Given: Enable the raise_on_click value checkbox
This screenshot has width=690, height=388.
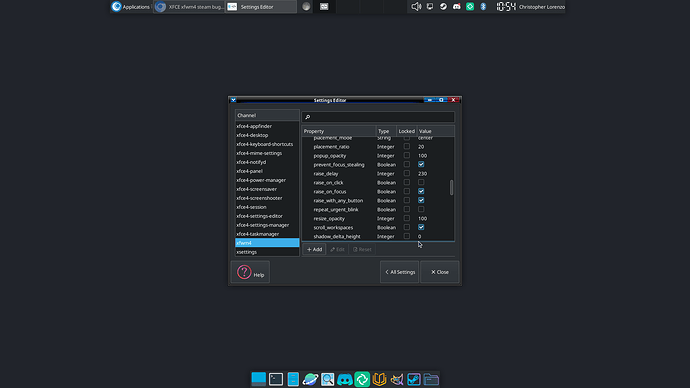Looking at the screenshot, I should click(x=421, y=183).
